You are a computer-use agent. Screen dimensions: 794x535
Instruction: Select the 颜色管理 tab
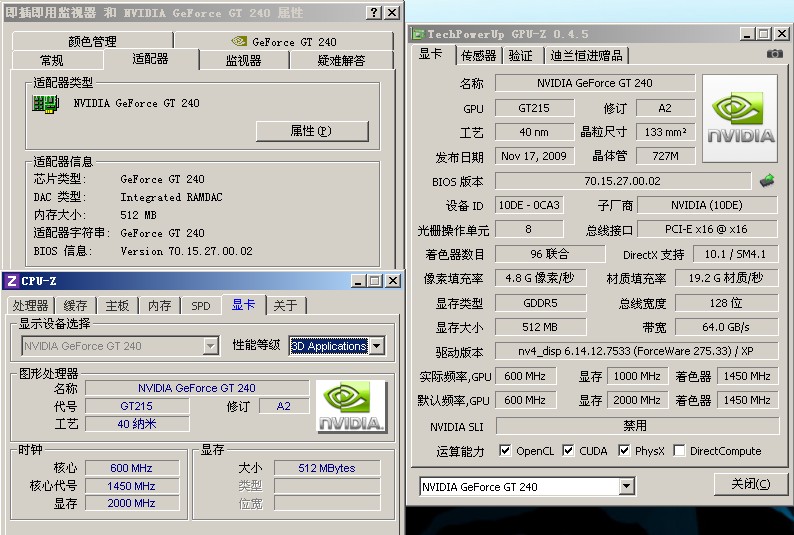click(92, 41)
